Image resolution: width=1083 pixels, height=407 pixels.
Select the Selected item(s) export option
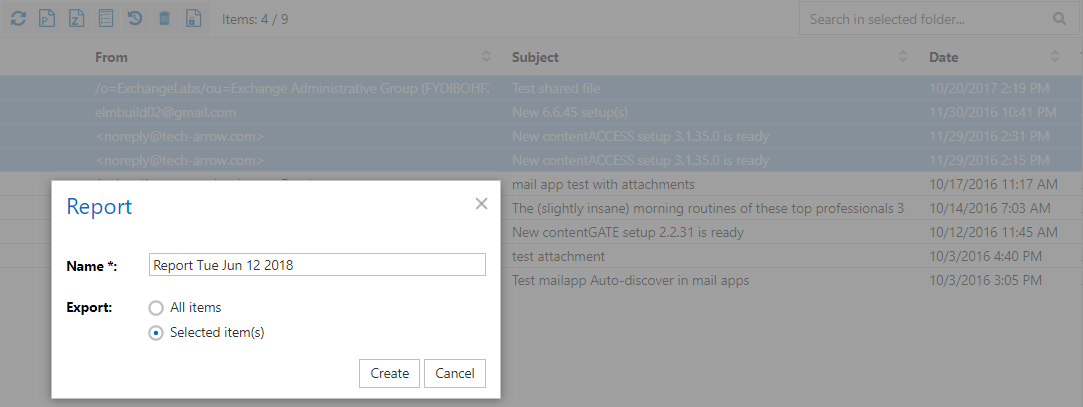coord(156,333)
